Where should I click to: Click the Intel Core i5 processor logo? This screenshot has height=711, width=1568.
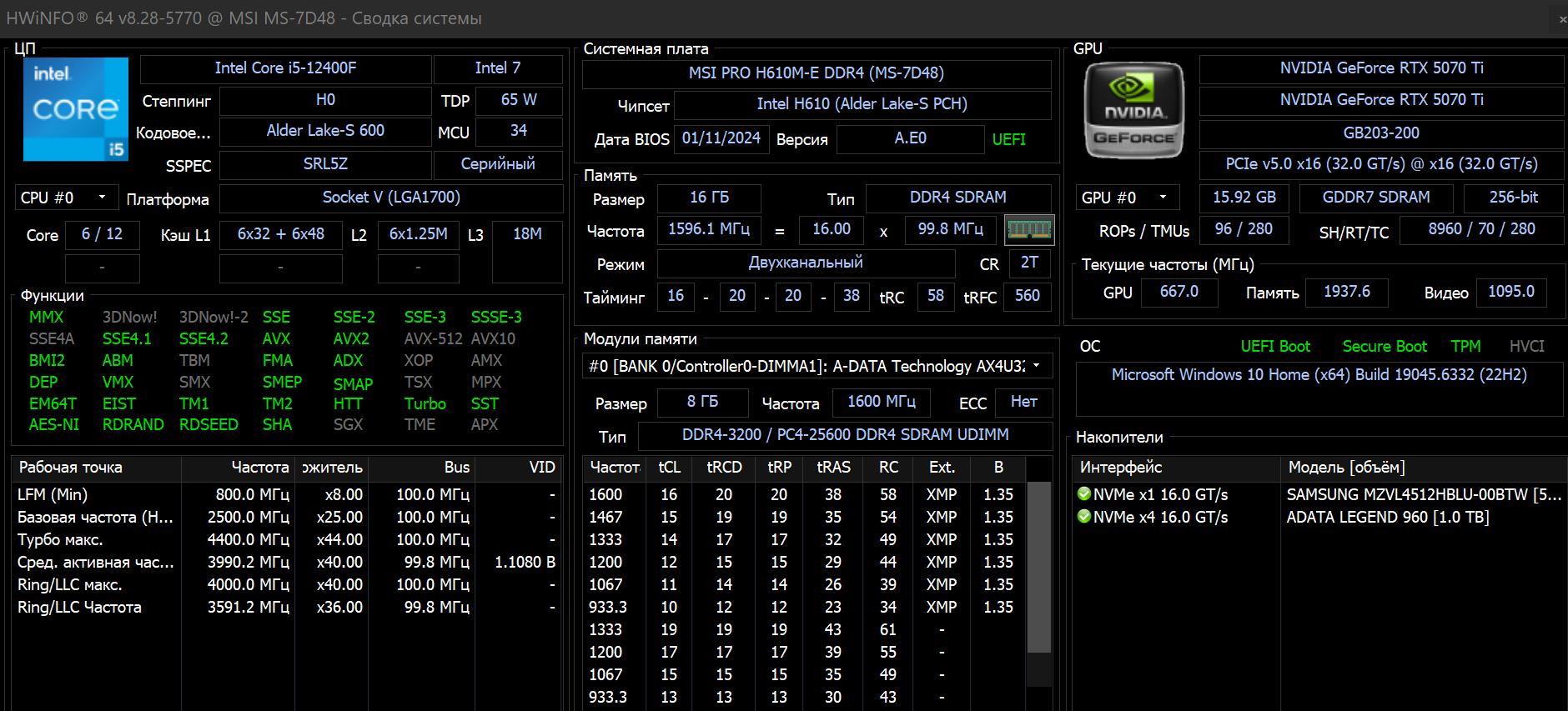[x=76, y=109]
